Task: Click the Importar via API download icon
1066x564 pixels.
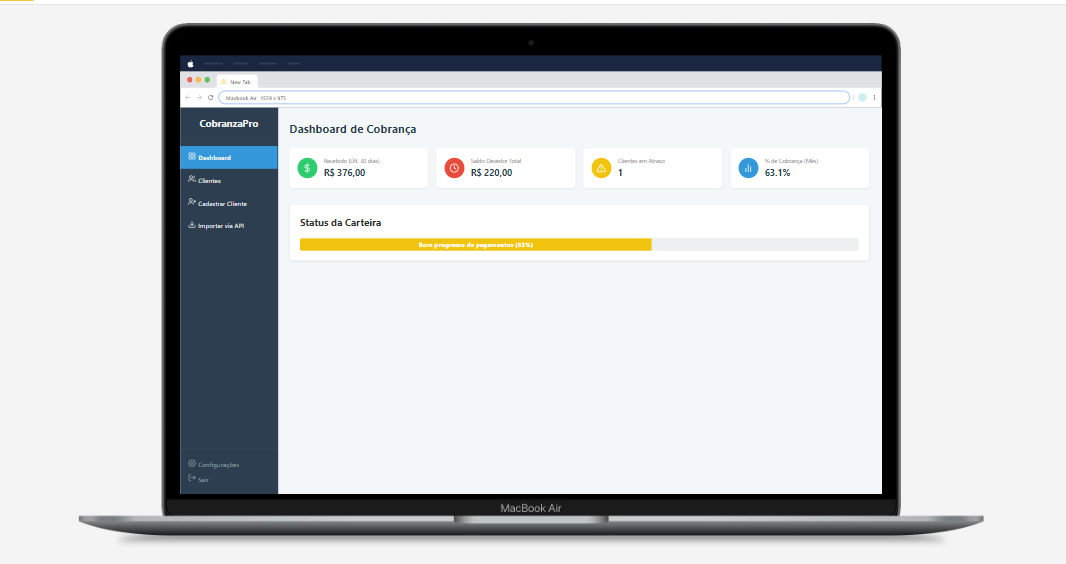Action: coord(191,225)
